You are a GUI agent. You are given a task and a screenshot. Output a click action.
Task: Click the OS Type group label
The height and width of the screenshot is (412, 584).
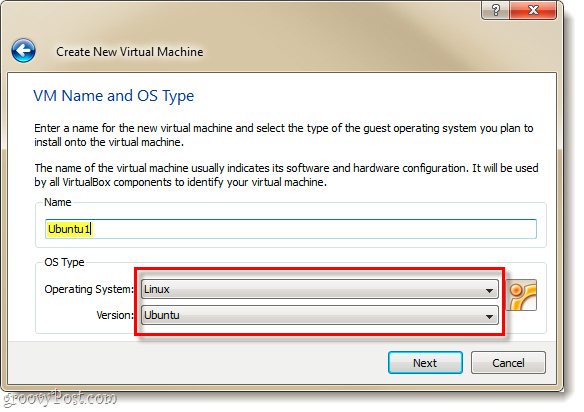(x=64, y=262)
